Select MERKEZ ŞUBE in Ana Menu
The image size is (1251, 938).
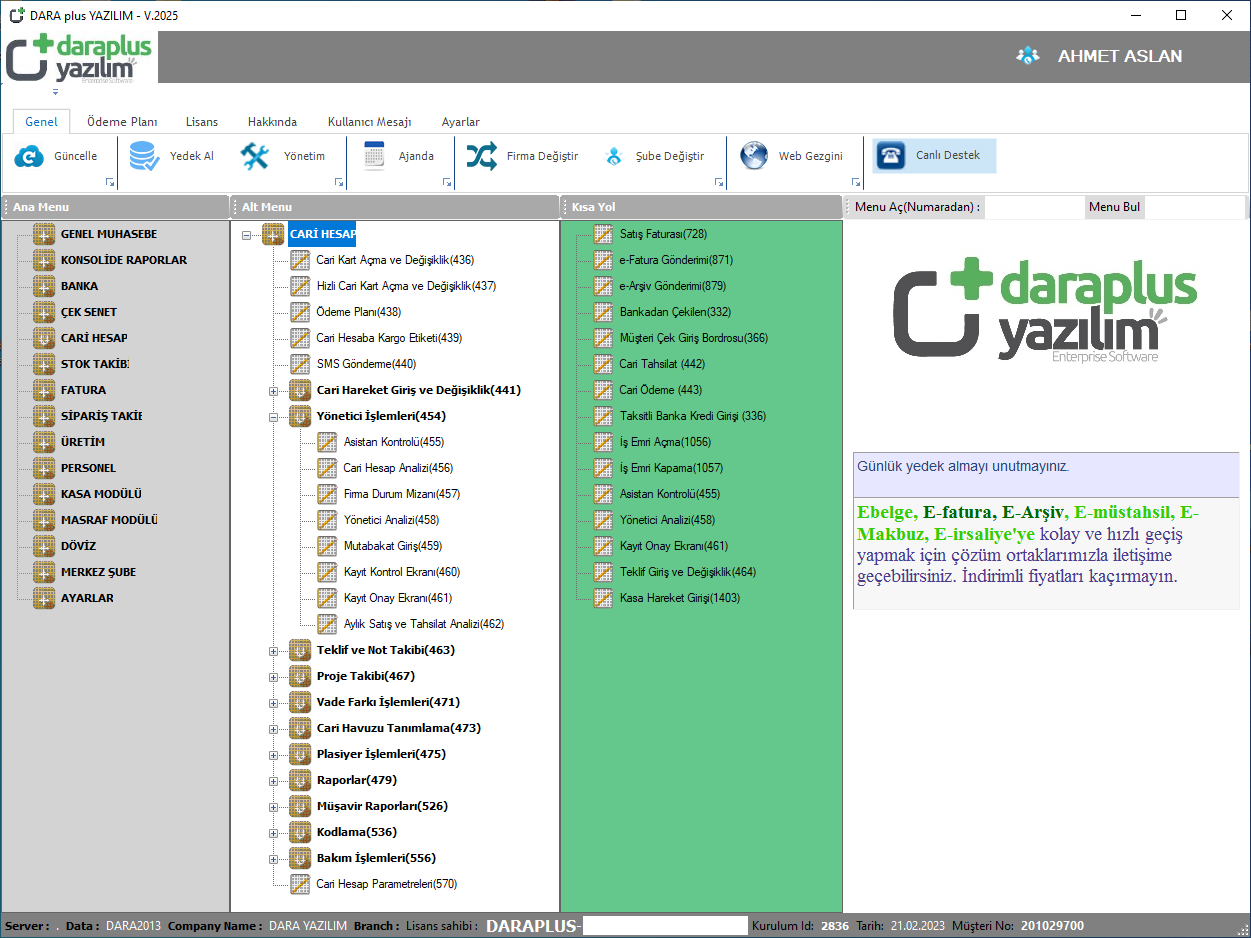coord(98,572)
